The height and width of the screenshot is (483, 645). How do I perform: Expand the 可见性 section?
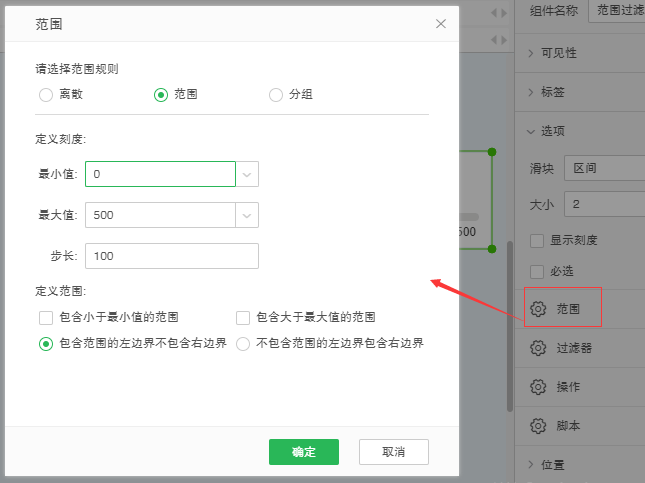coord(531,53)
